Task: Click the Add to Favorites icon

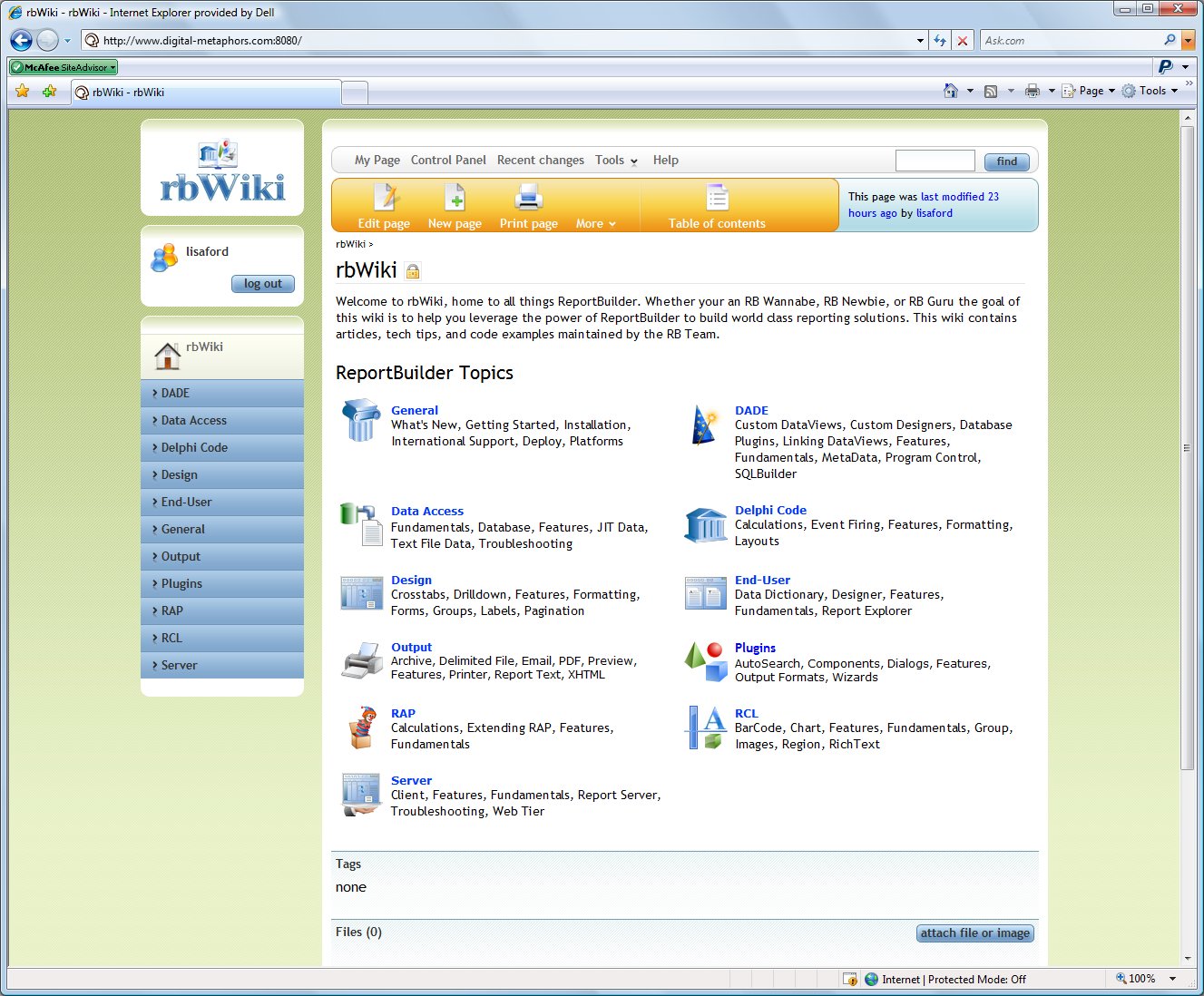Action: [50, 91]
